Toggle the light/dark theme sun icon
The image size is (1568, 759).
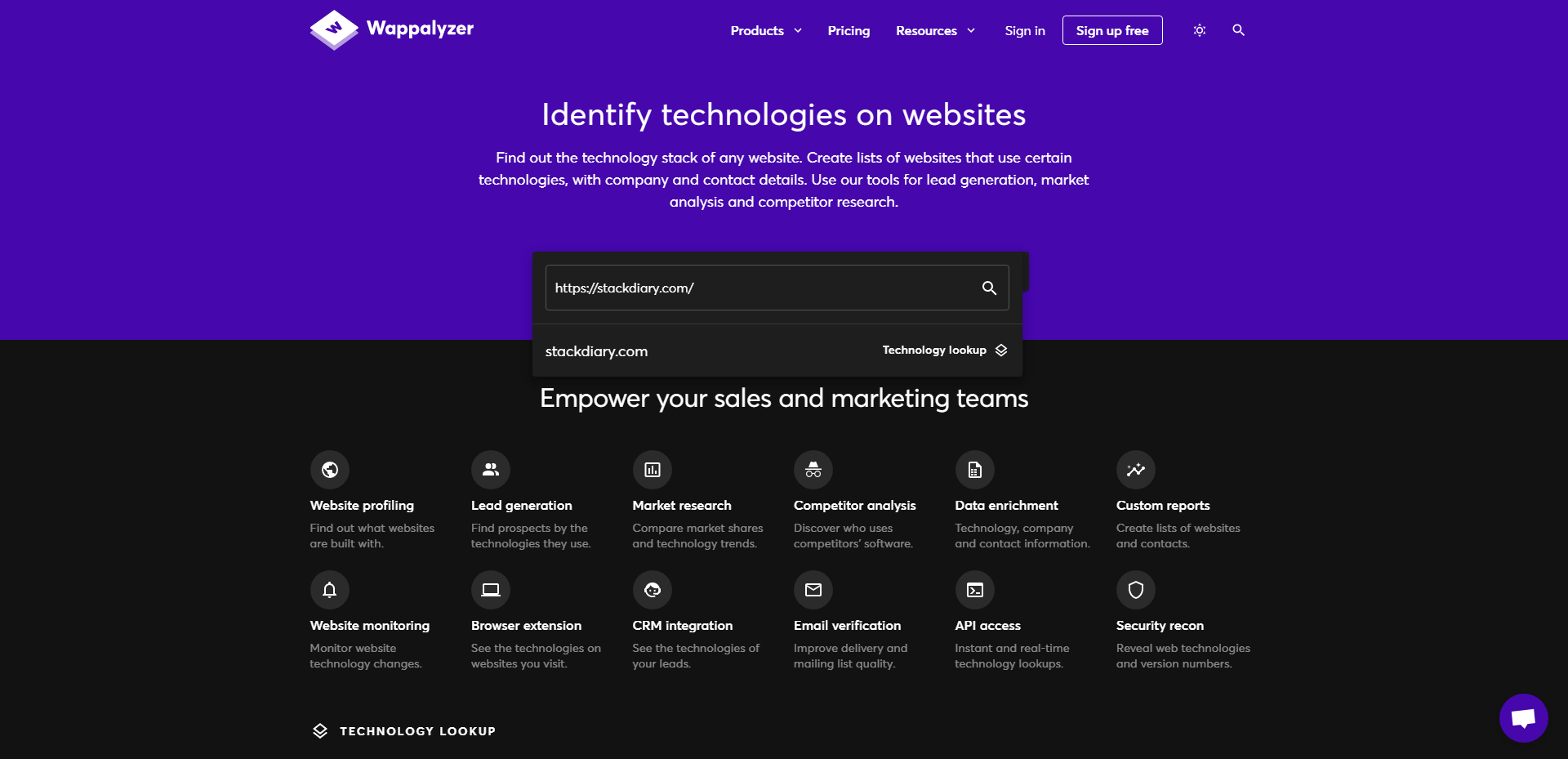pos(1200,30)
